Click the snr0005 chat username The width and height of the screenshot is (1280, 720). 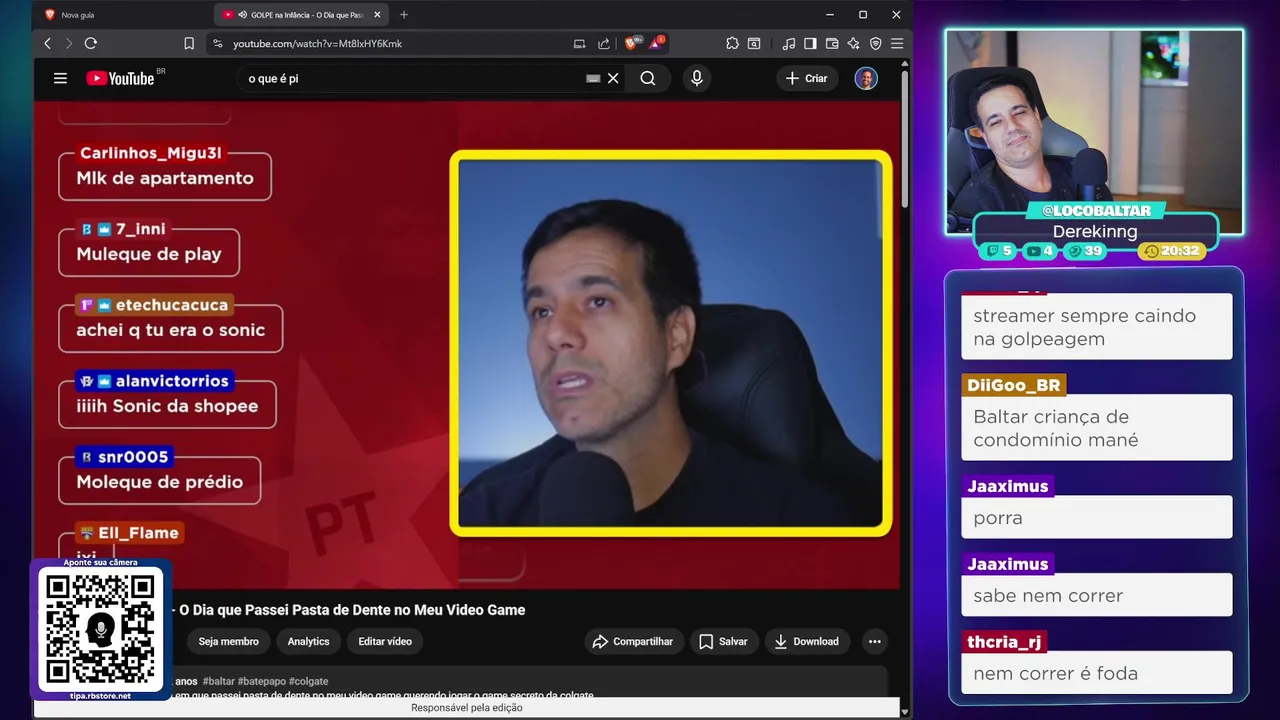pyautogui.click(x=133, y=457)
